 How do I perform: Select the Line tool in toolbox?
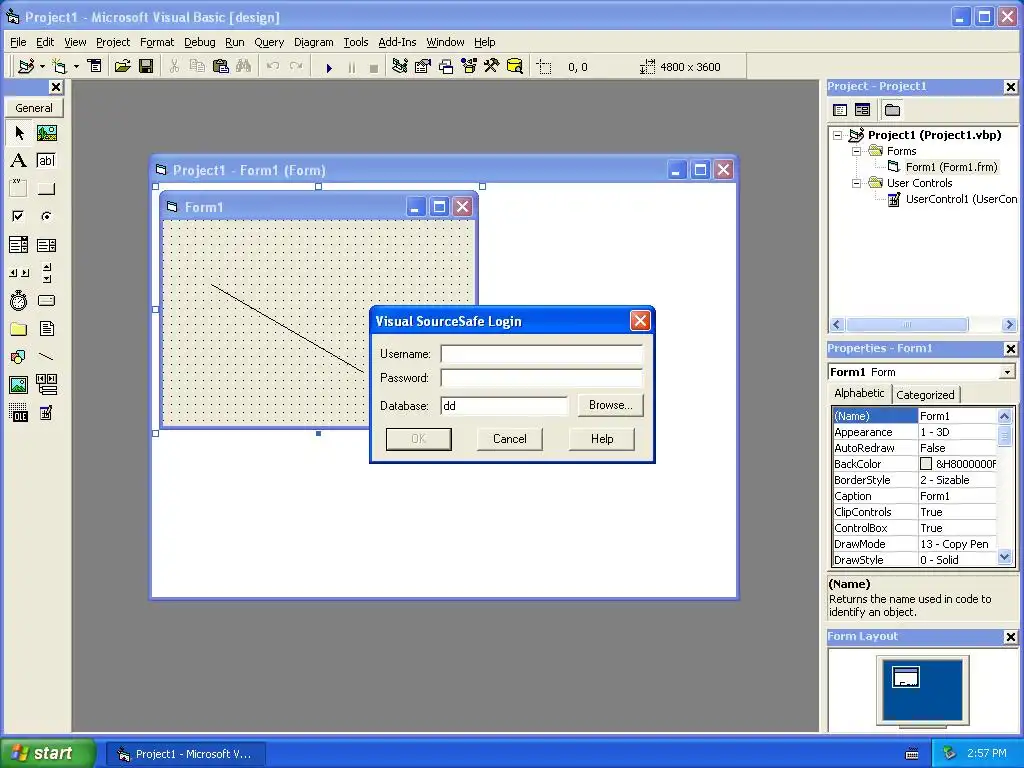click(46, 357)
